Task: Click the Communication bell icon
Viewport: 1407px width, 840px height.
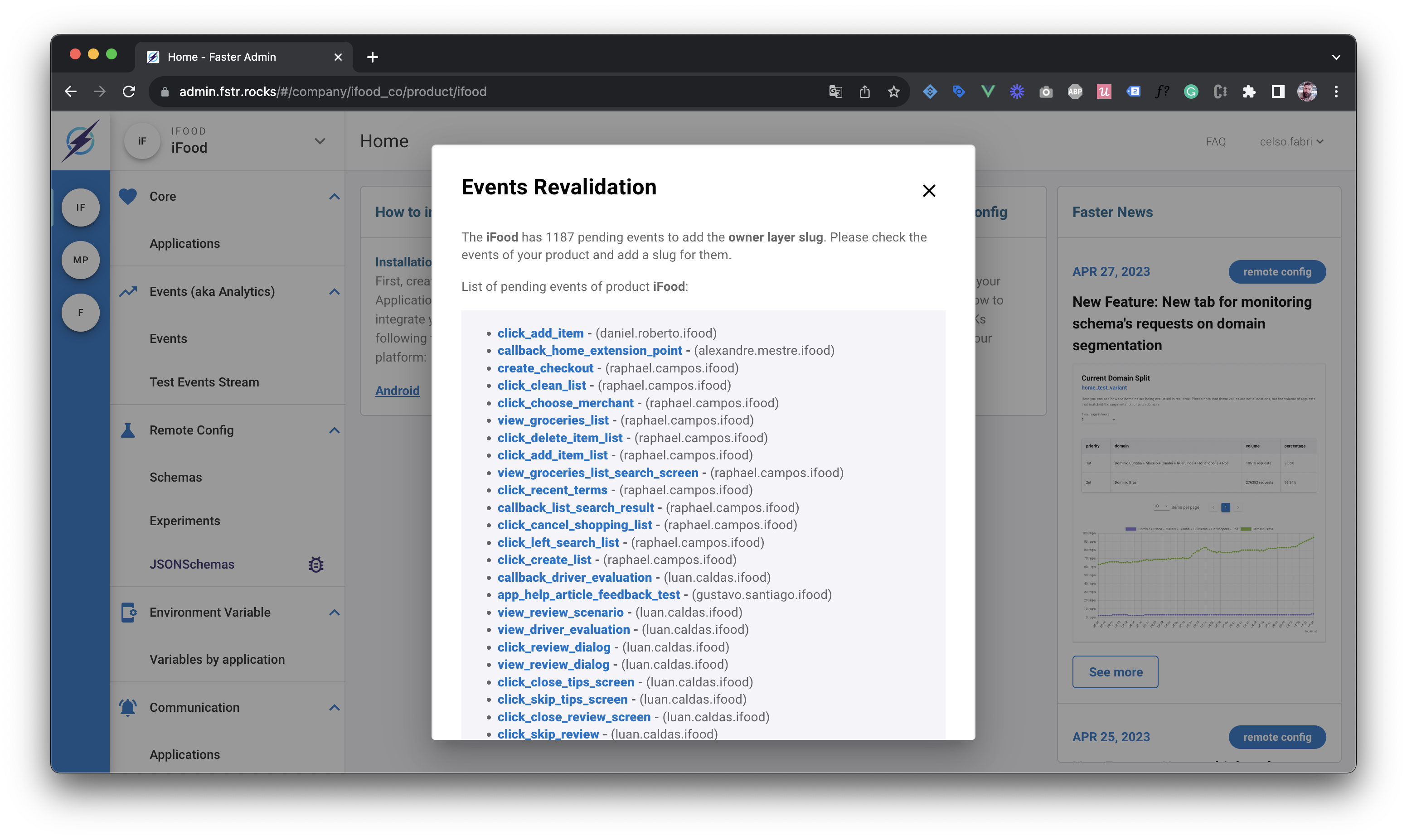Action: tap(128, 708)
